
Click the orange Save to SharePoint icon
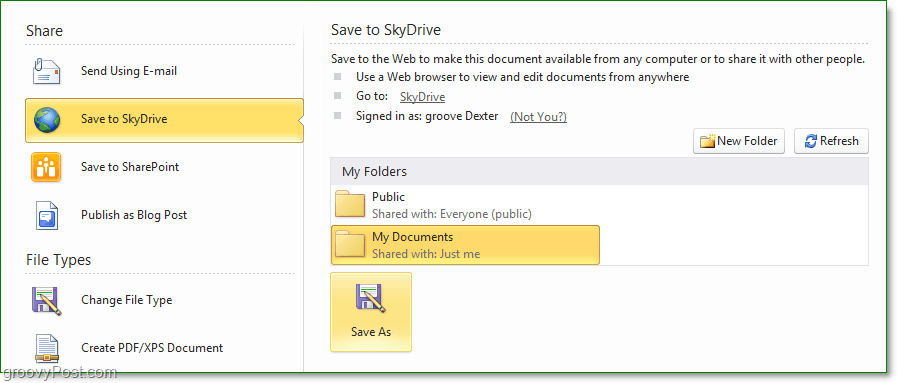tap(46, 167)
